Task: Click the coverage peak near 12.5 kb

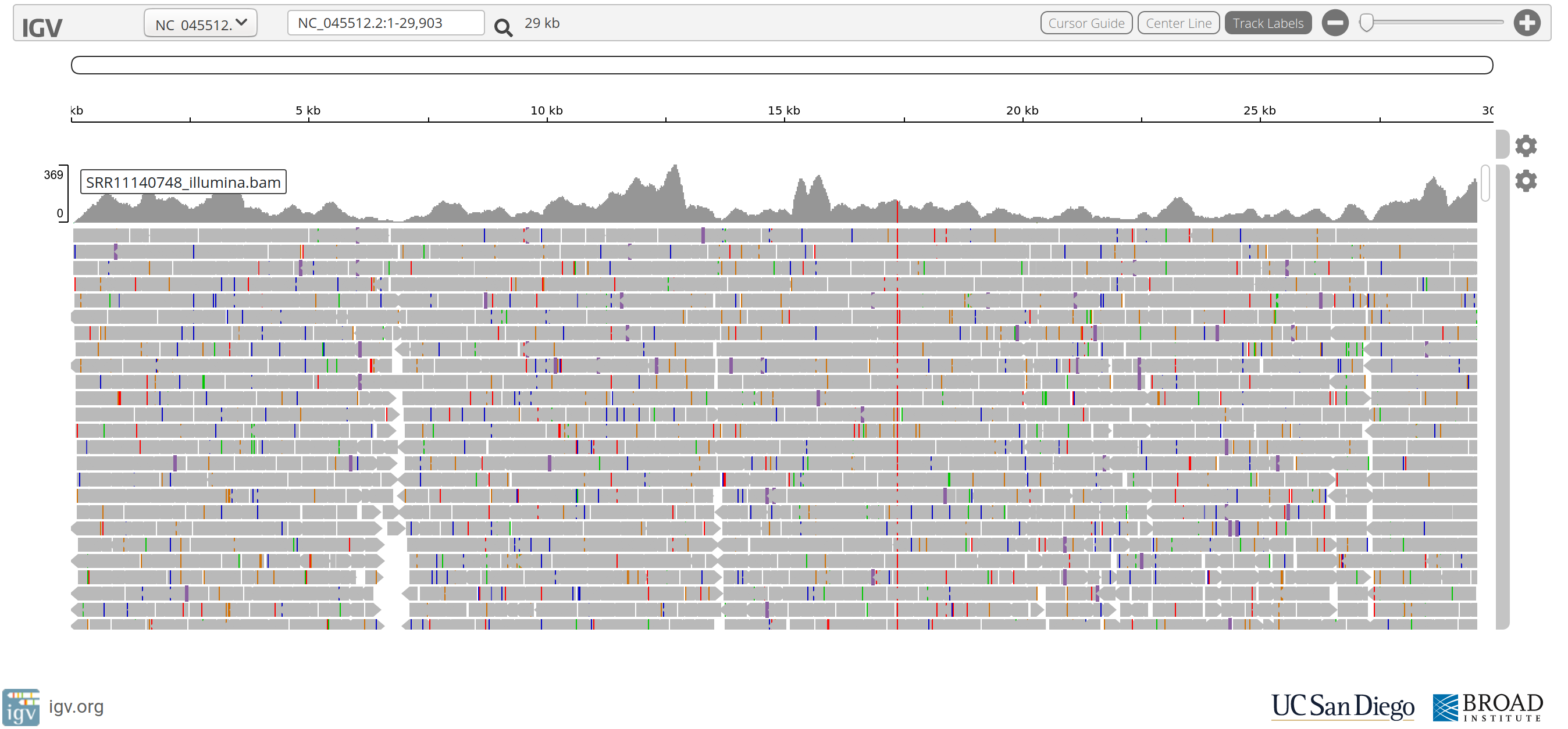Action: tap(674, 195)
